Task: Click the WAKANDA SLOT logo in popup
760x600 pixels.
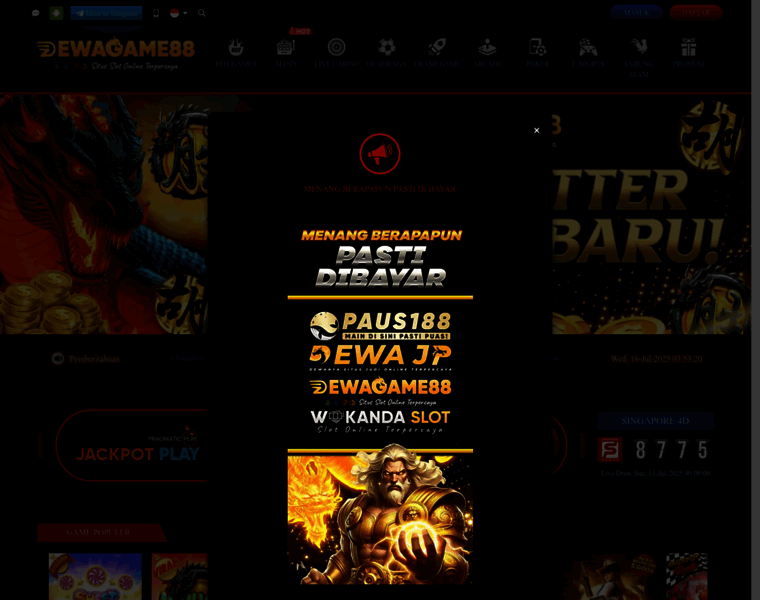Action: [x=380, y=421]
